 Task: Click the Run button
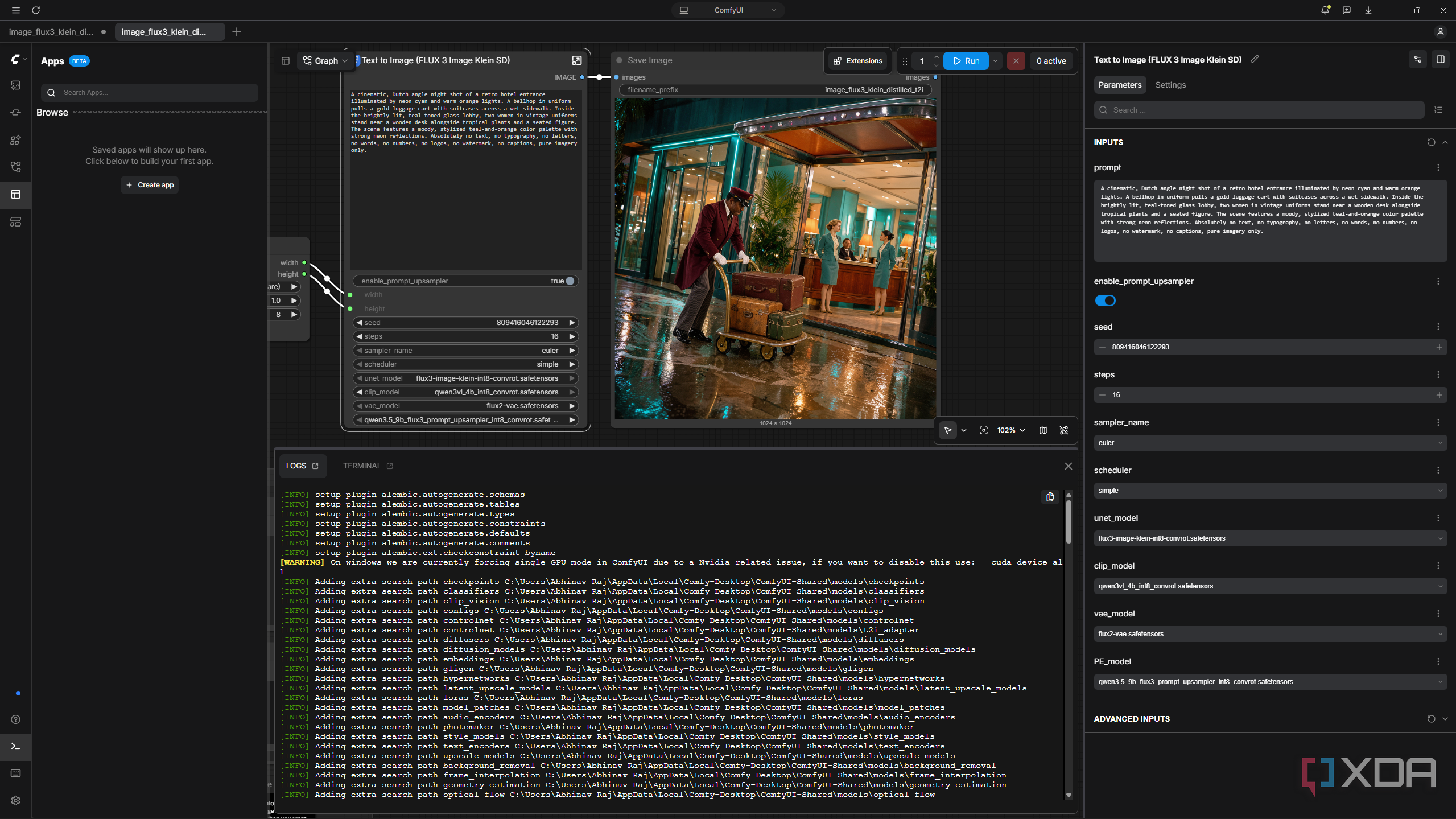[x=966, y=61]
